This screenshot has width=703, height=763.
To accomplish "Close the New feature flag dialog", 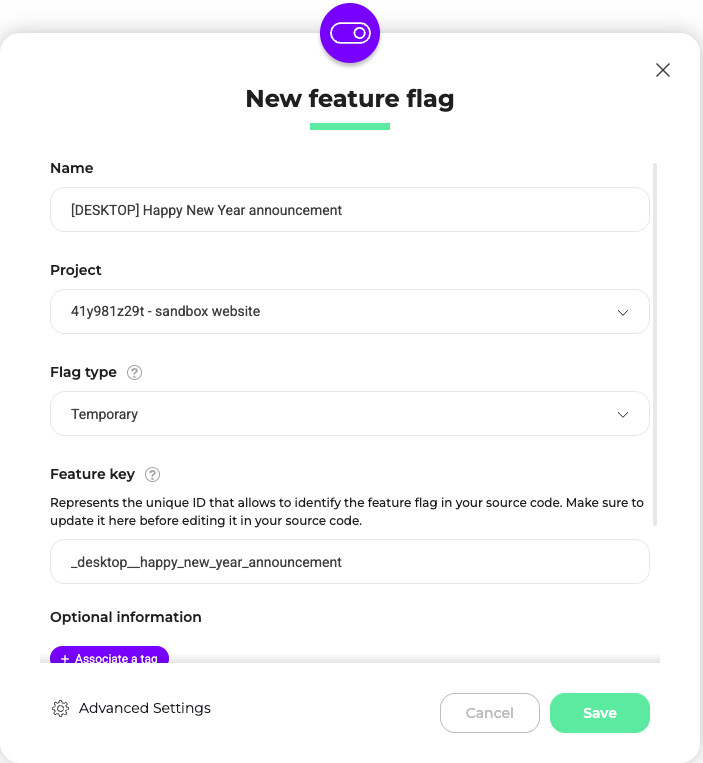I will (x=663, y=70).
